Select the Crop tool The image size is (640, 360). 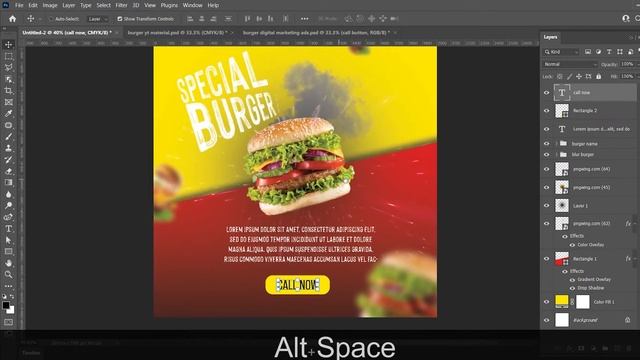click(9, 91)
